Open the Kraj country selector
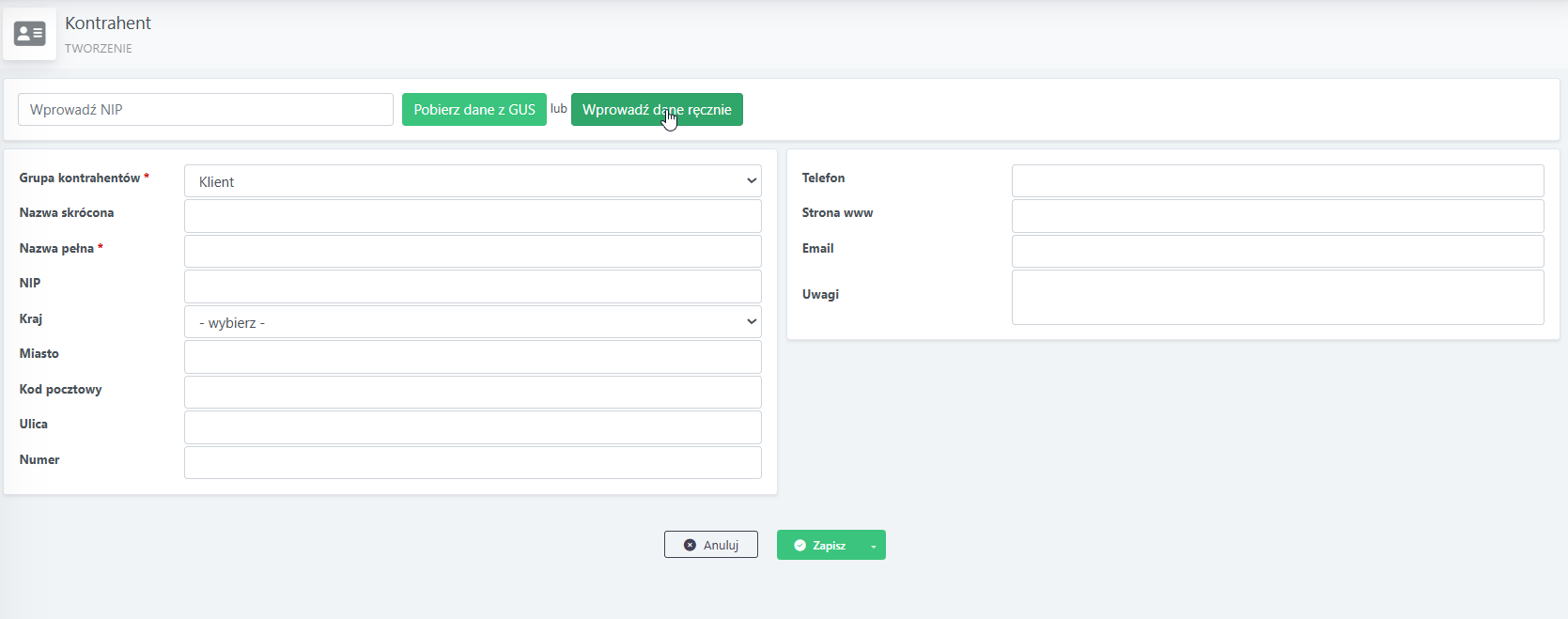Viewport: 1568px width, 619px height. (473, 322)
